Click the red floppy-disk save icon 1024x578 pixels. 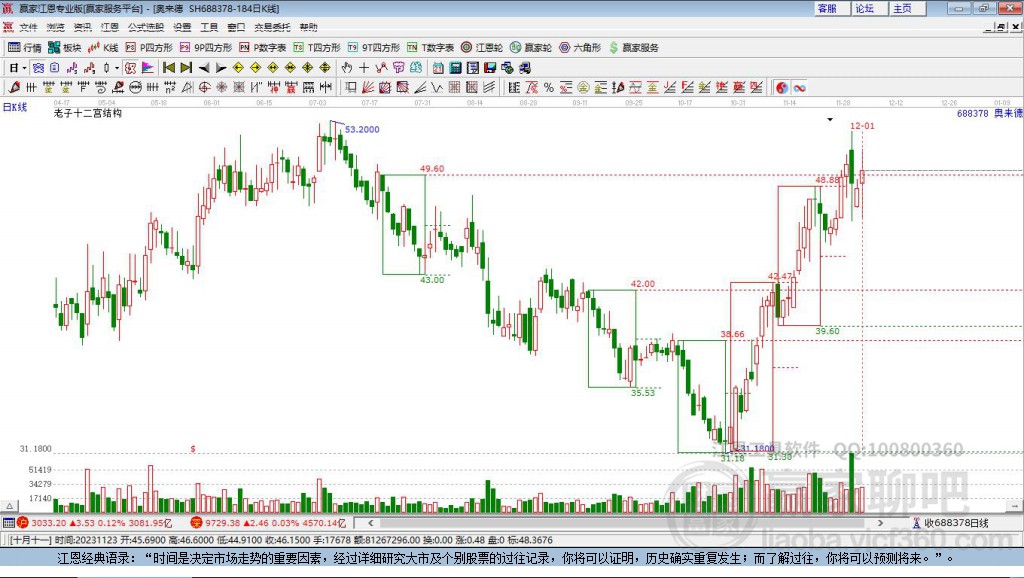[x=490, y=67]
